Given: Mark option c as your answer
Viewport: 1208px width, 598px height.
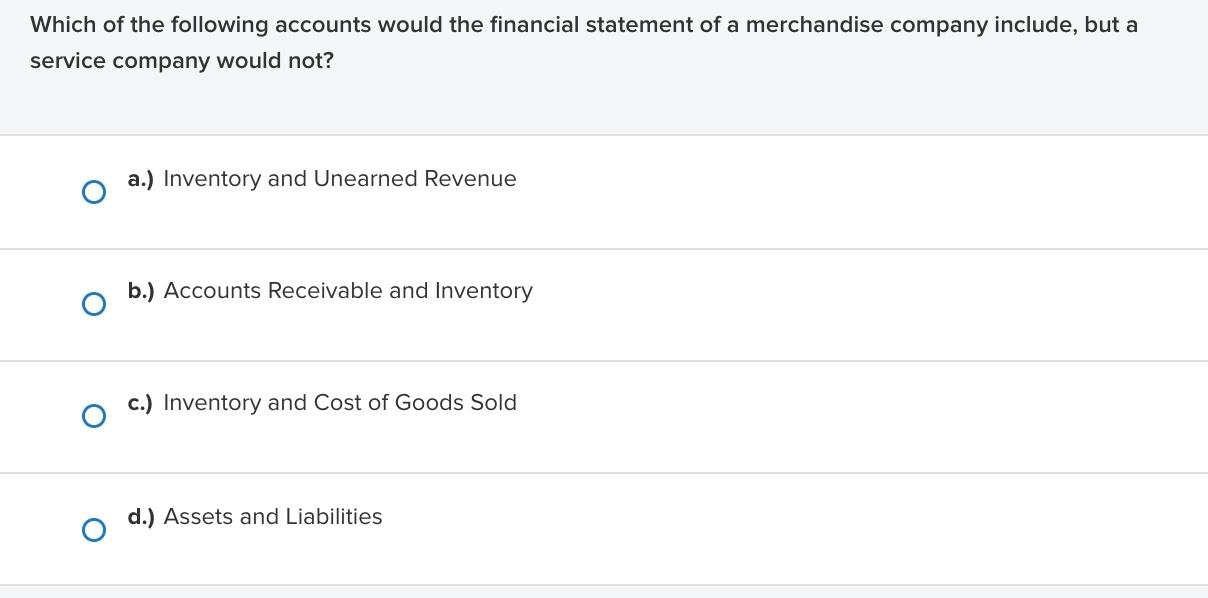Looking at the screenshot, I should click(94, 415).
